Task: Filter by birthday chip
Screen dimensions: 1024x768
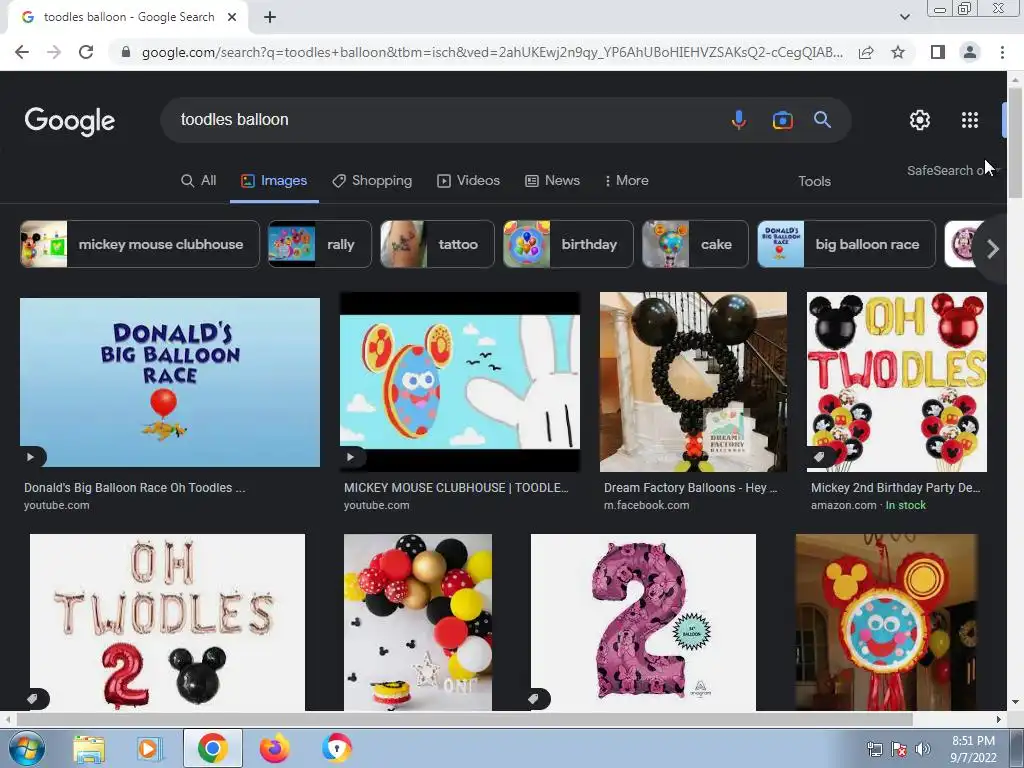Action: (x=568, y=244)
